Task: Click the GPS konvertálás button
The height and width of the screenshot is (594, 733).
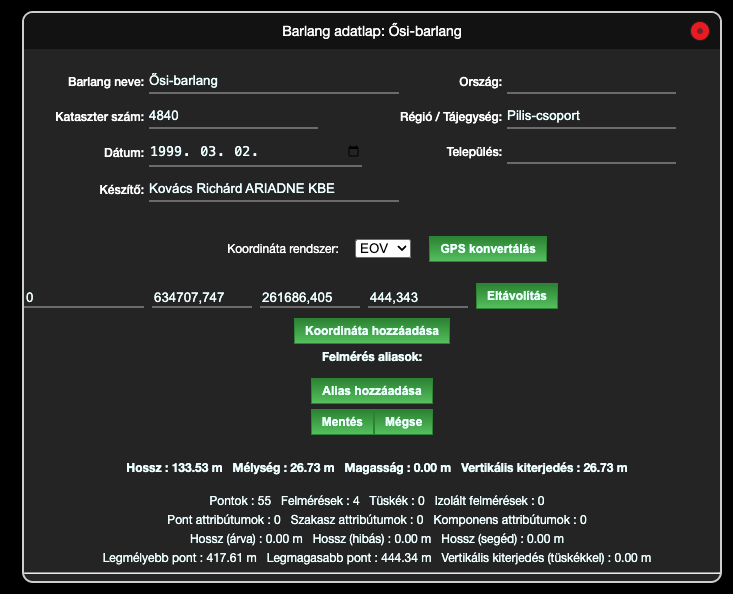Action: coord(487,248)
